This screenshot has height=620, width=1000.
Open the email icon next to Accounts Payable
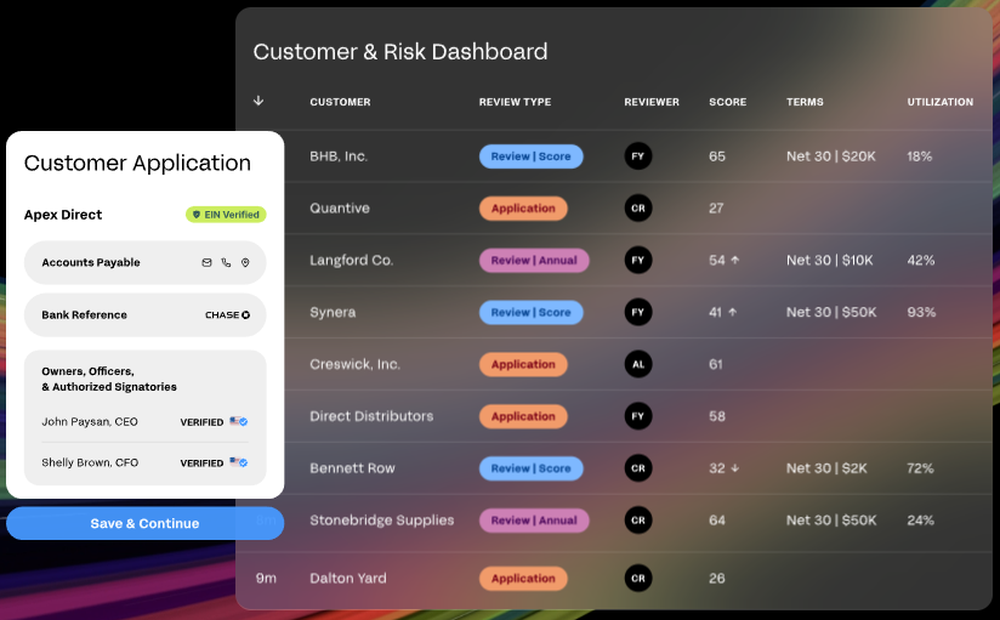tap(207, 262)
